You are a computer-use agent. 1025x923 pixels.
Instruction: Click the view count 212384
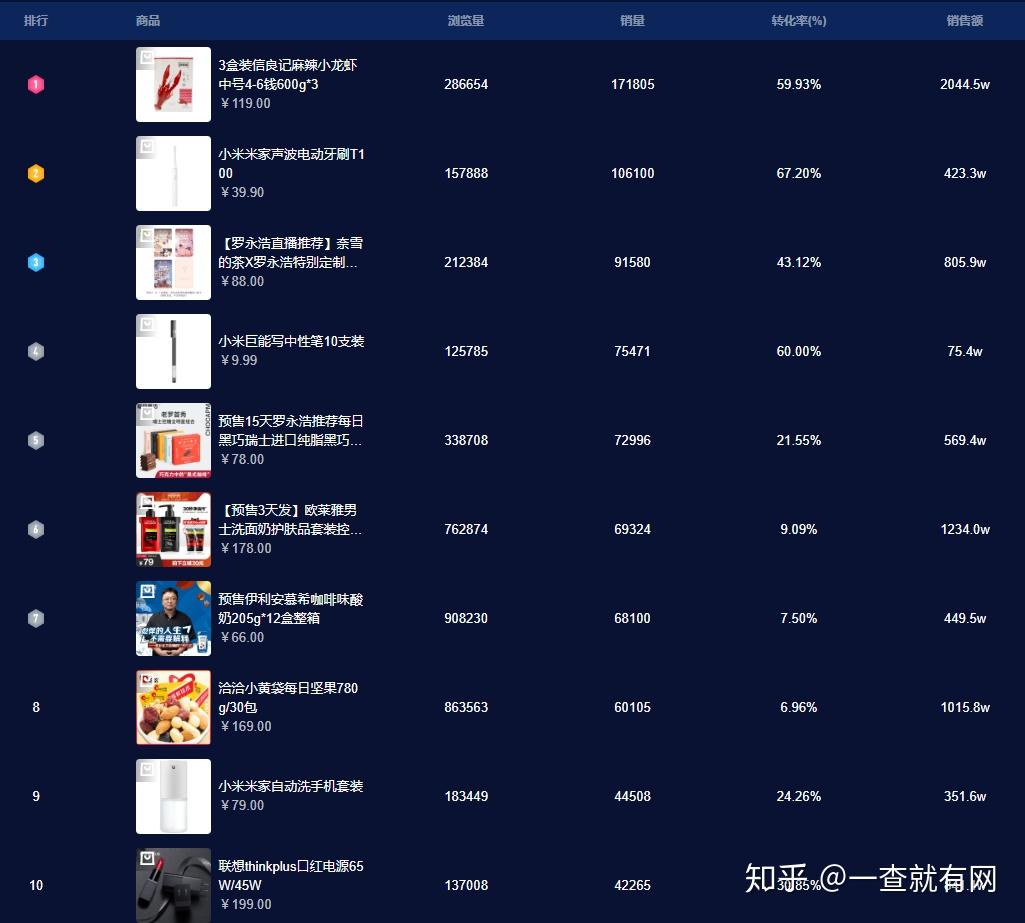tap(466, 262)
